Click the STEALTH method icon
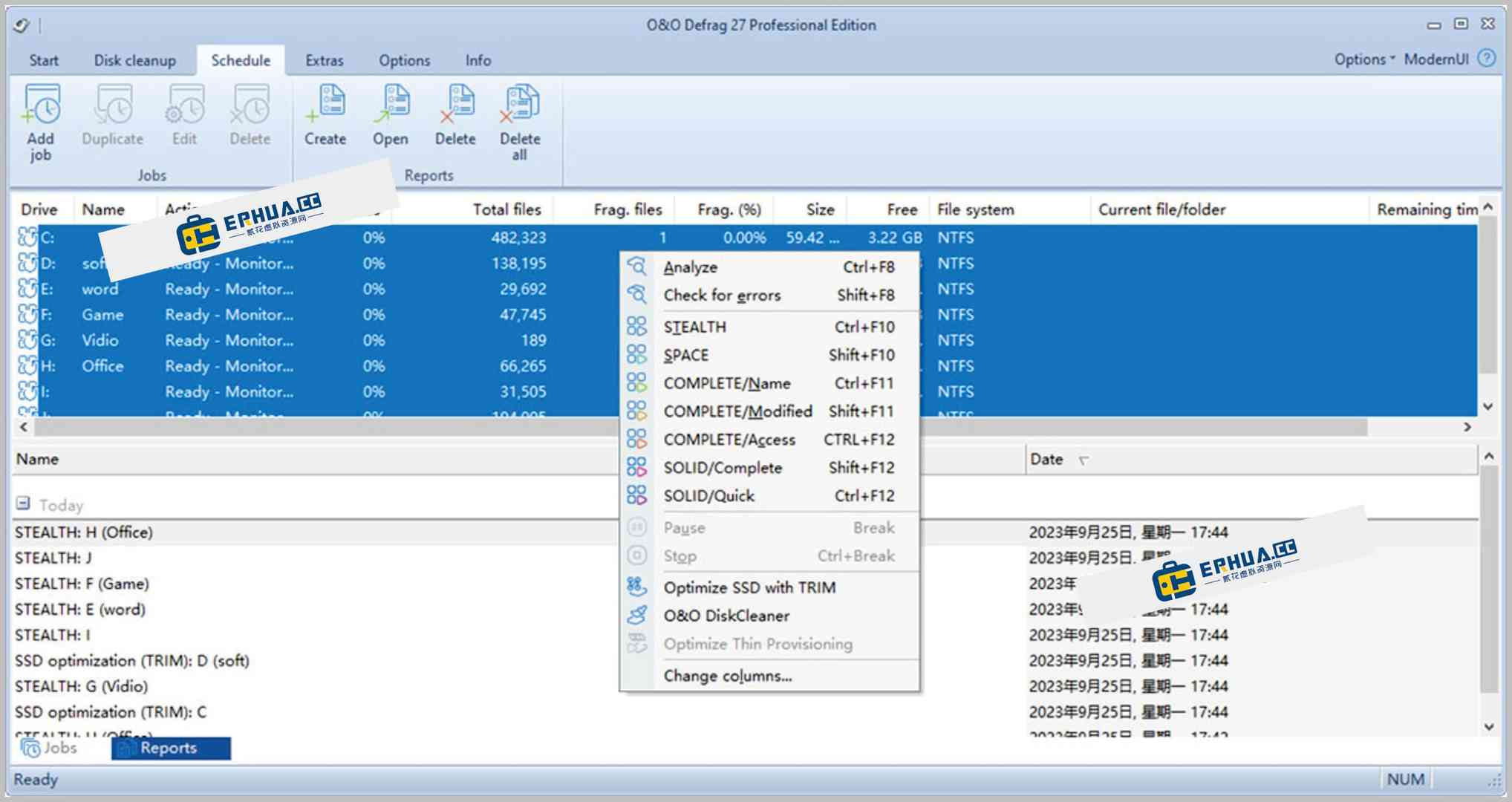 pyautogui.click(x=636, y=327)
